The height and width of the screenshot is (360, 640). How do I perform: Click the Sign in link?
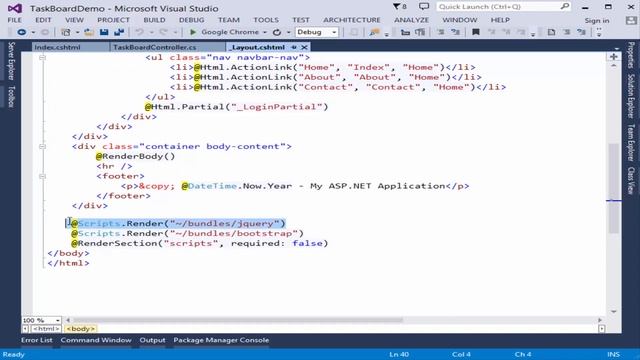coord(597,20)
